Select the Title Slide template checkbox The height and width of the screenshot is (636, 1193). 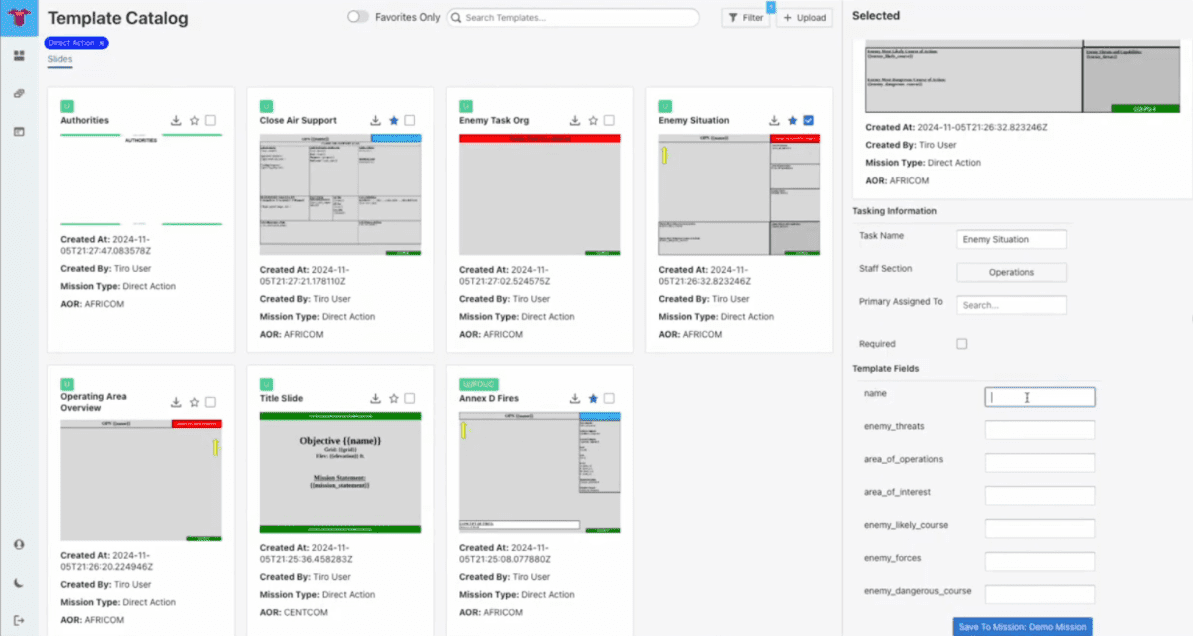click(x=410, y=398)
